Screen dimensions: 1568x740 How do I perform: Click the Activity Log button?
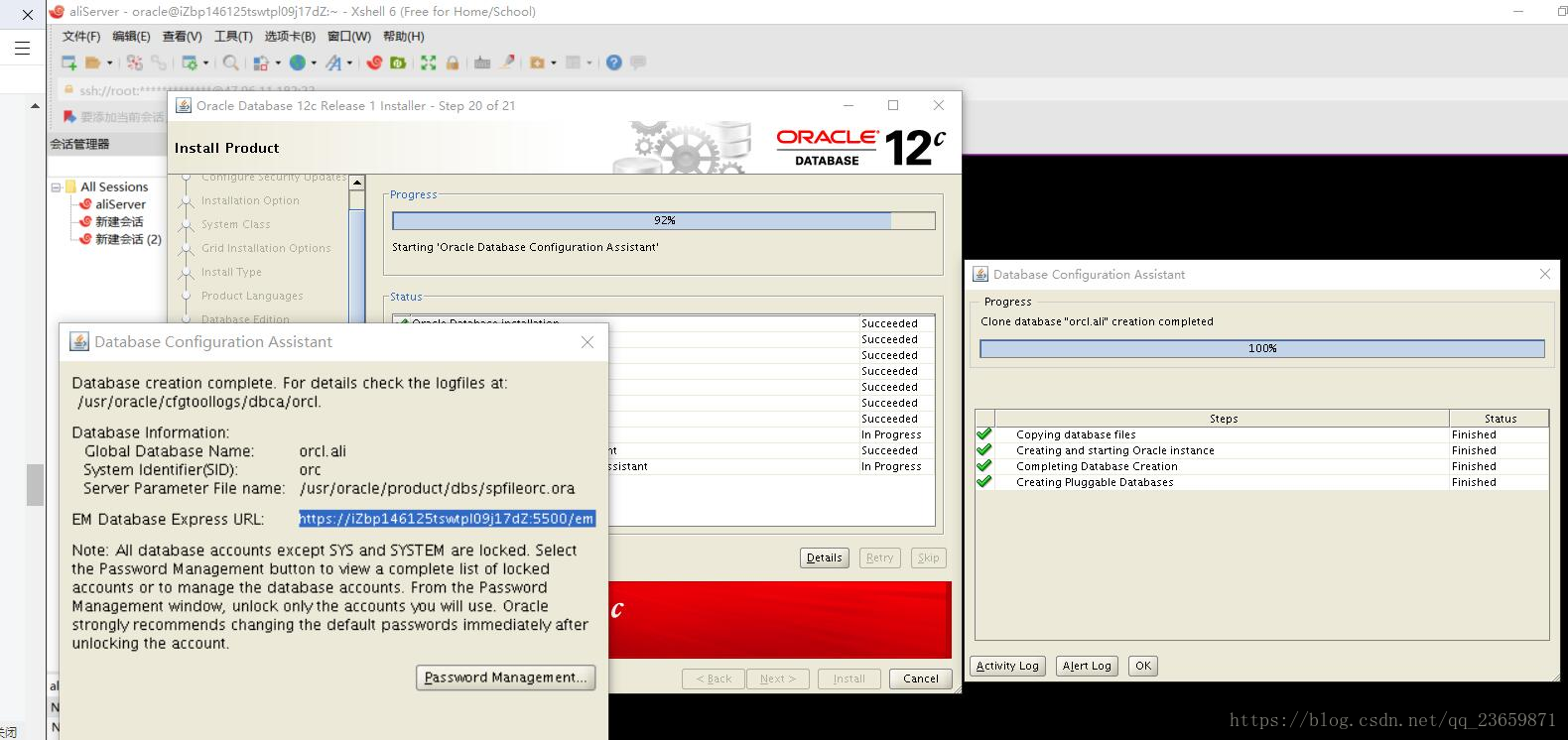click(x=1007, y=666)
